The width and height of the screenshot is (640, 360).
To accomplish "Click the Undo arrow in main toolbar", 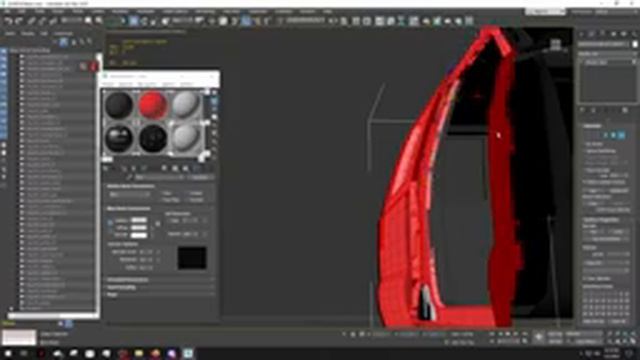I will [9, 21].
